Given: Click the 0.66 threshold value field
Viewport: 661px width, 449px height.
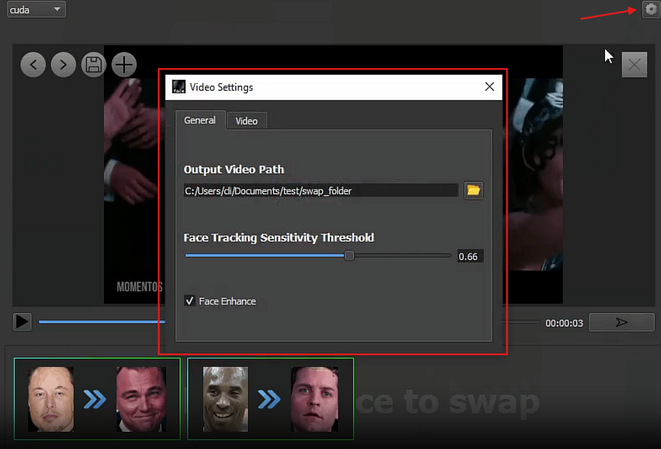Looking at the screenshot, I should pyautogui.click(x=470, y=256).
